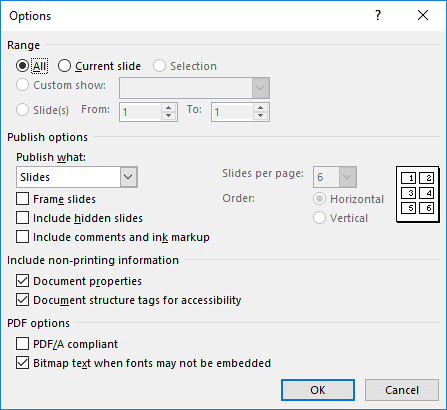Click the Cancel button
The image size is (447, 410).
tap(402, 390)
